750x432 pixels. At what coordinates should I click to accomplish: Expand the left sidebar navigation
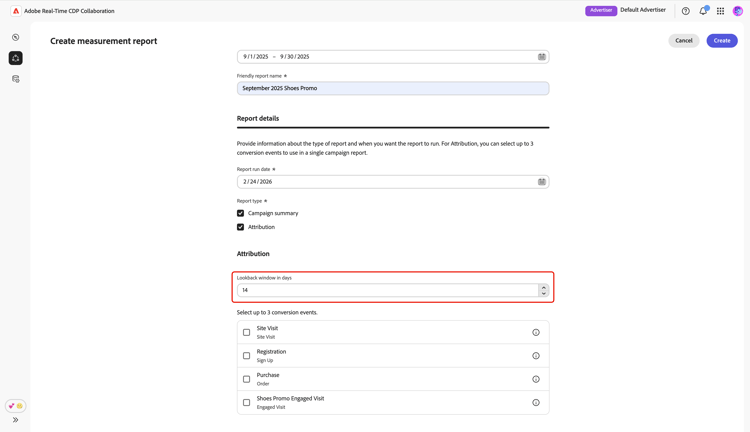point(16,420)
